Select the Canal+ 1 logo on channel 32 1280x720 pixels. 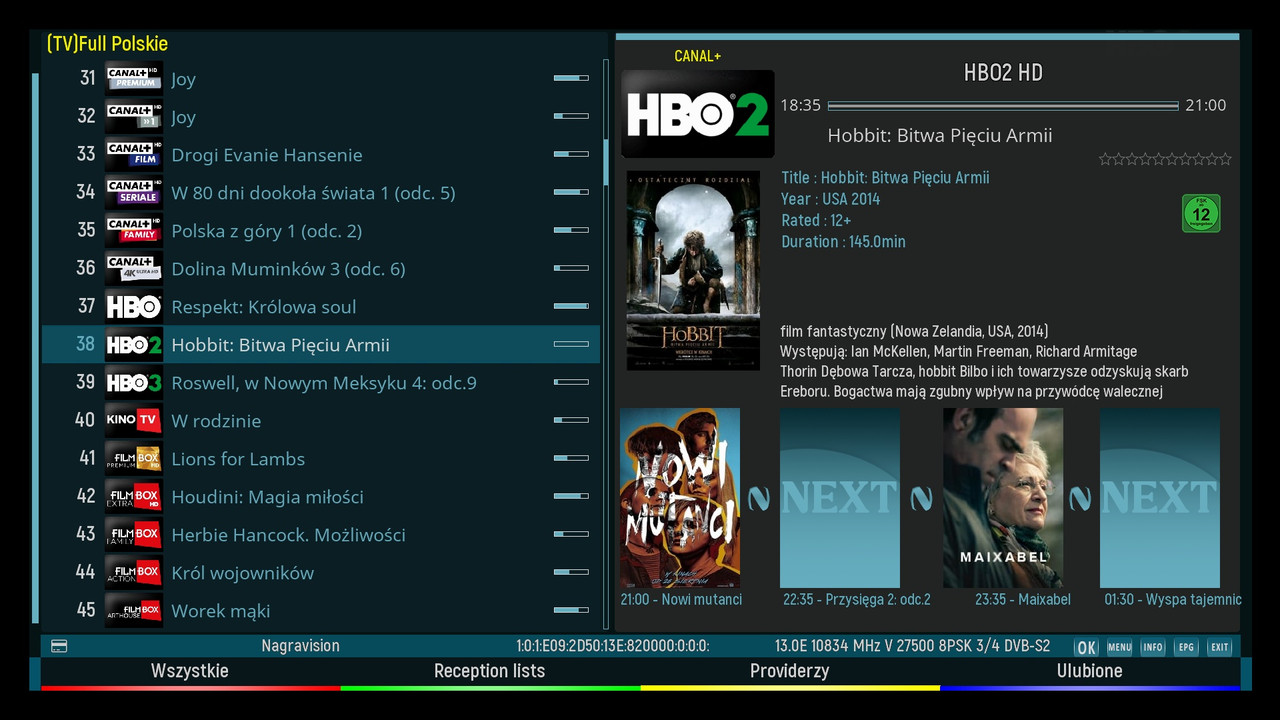point(134,116)
